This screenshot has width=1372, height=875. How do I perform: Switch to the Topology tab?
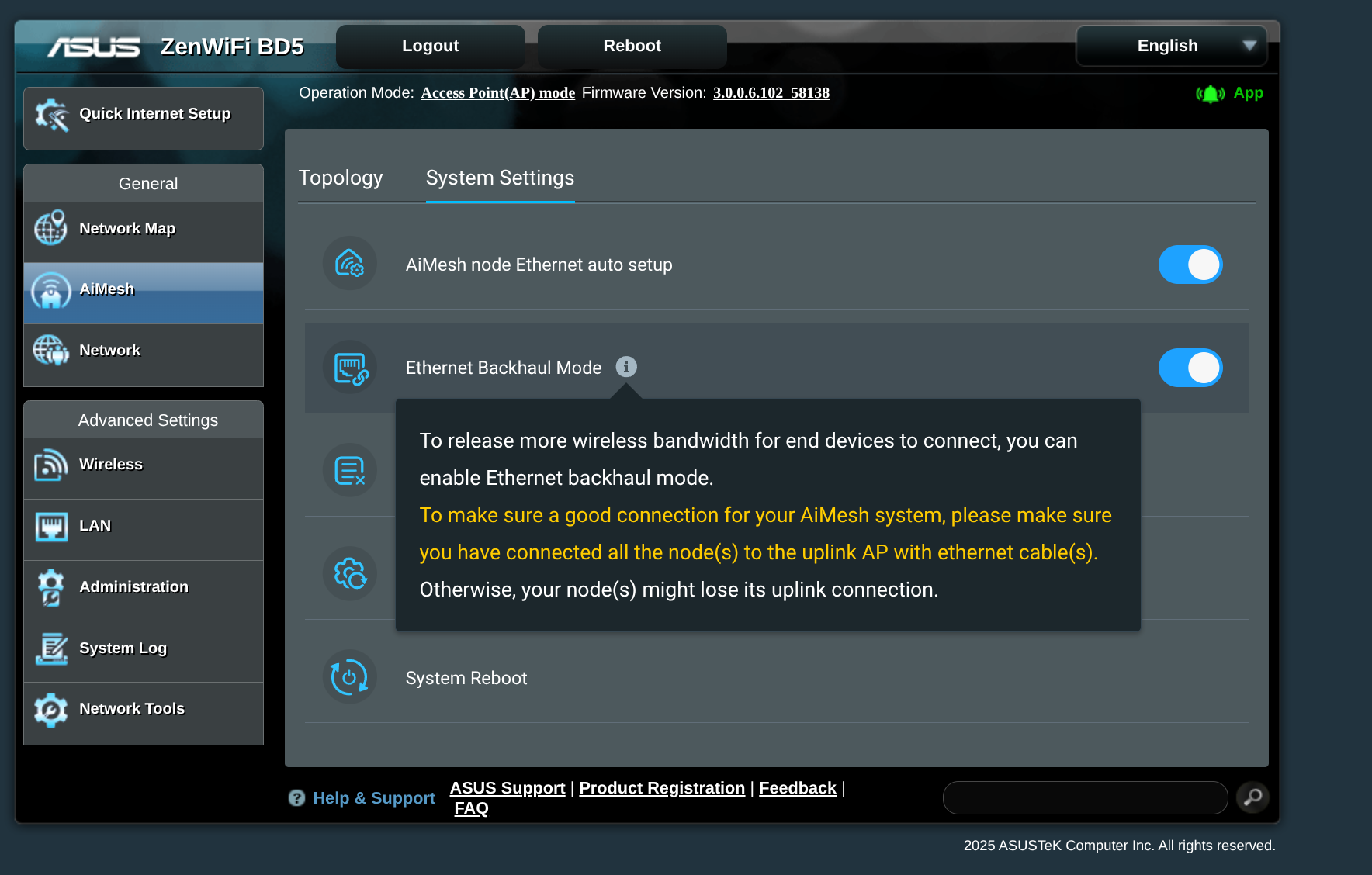(341, 178)
